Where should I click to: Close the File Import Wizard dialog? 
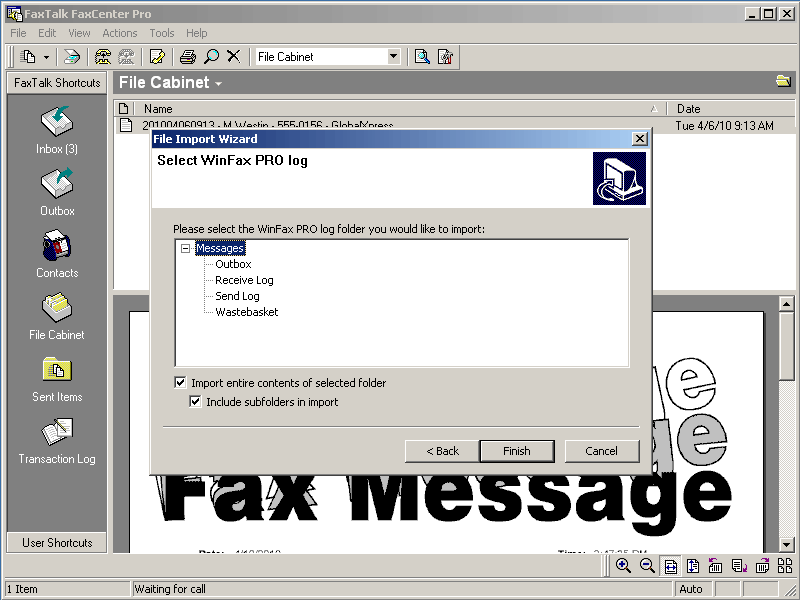point(640,139)
